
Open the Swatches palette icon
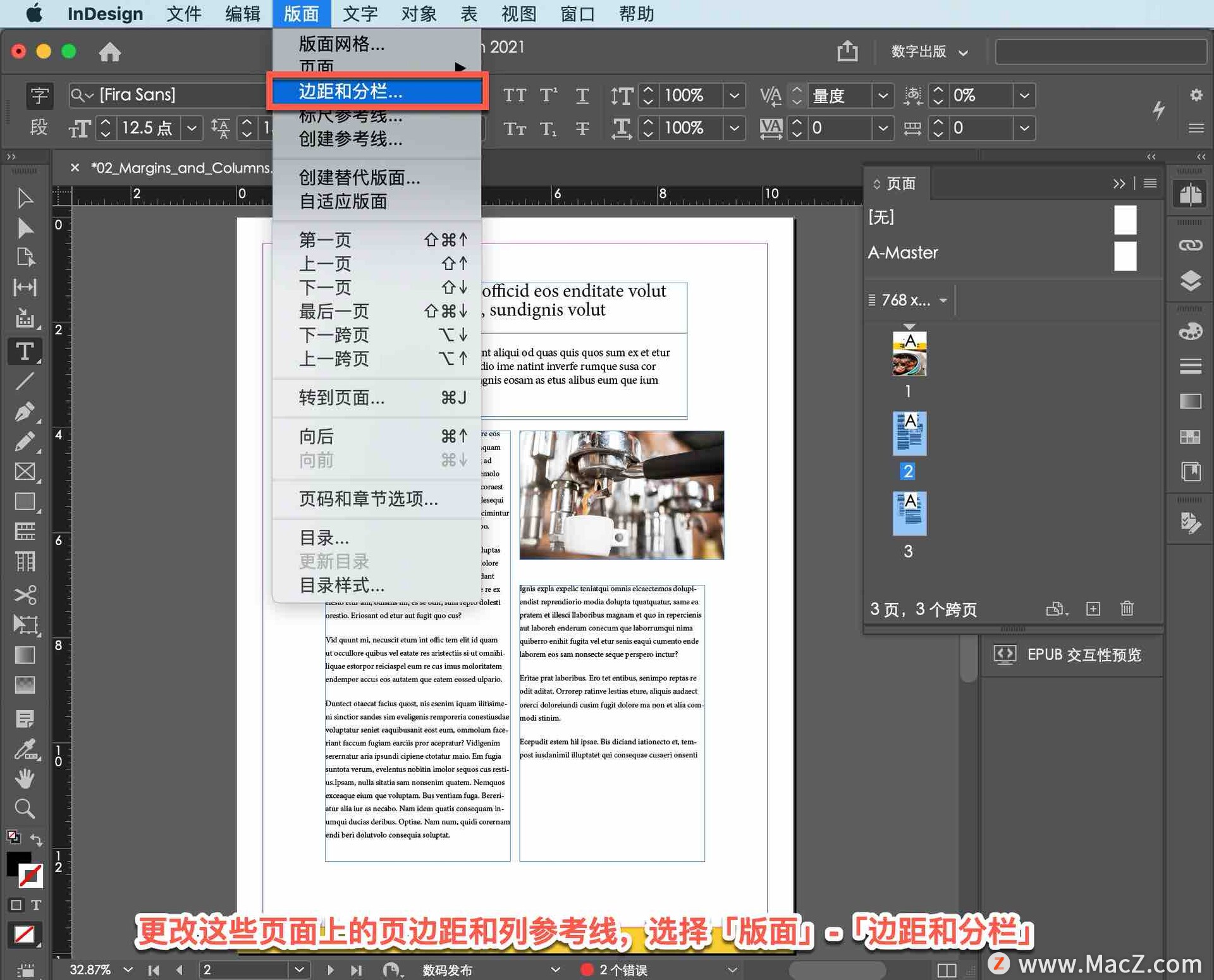tap(1191, 437)
